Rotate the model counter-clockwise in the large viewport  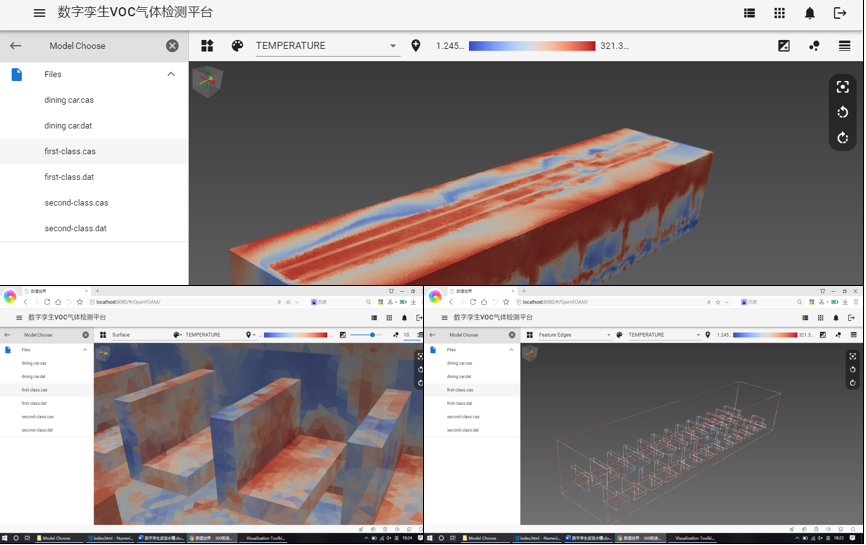point(843,113)
